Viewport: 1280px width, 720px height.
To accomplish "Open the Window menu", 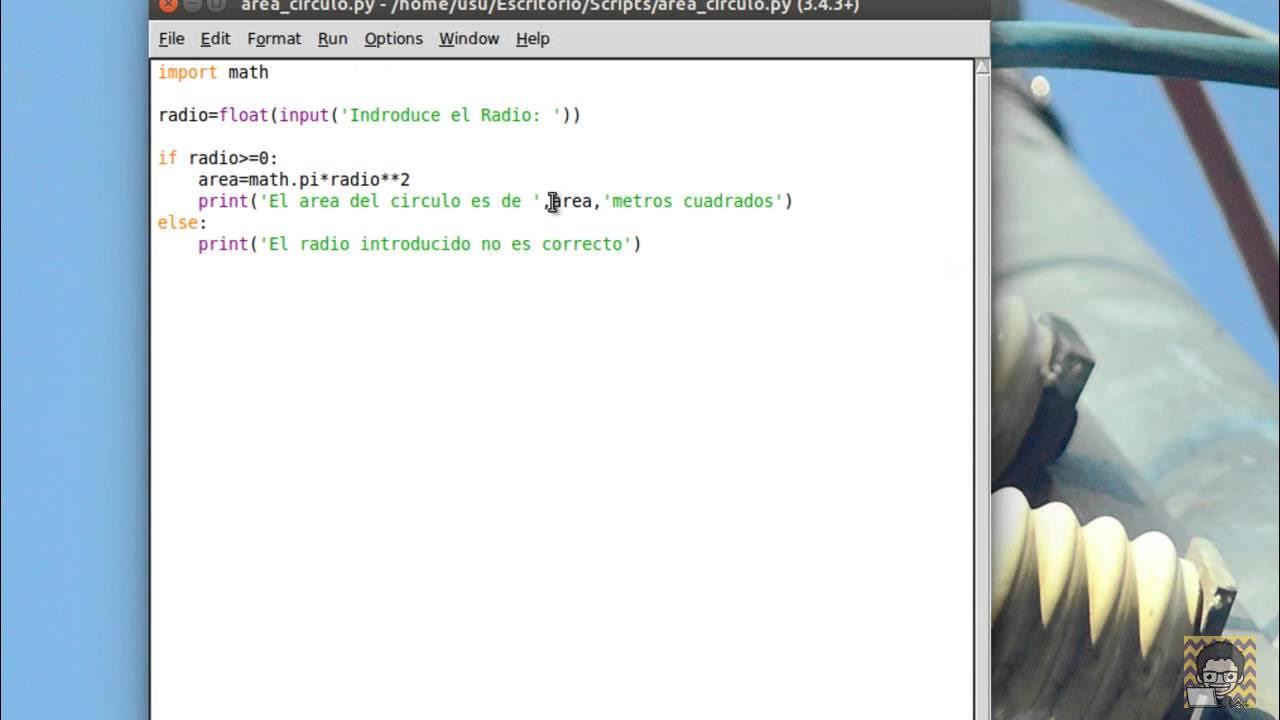I will tap(469, 39).
